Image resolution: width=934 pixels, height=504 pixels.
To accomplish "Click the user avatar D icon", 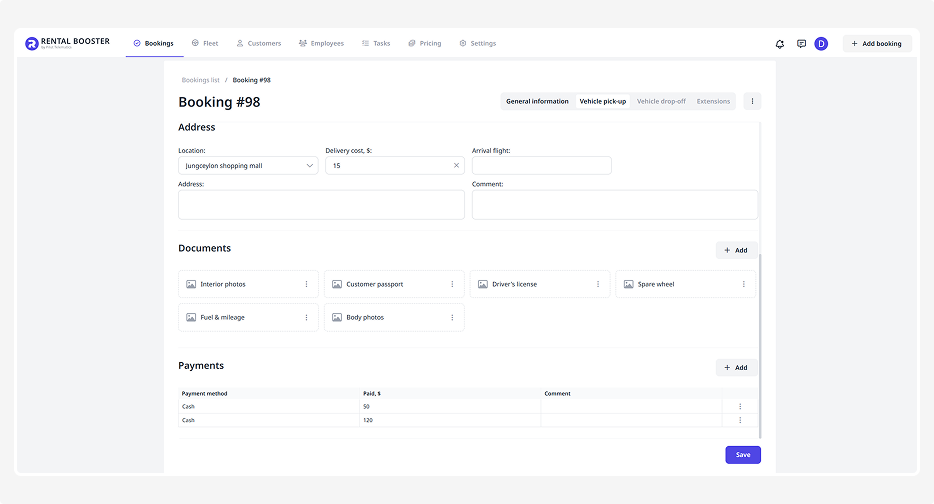I will 821,44.
